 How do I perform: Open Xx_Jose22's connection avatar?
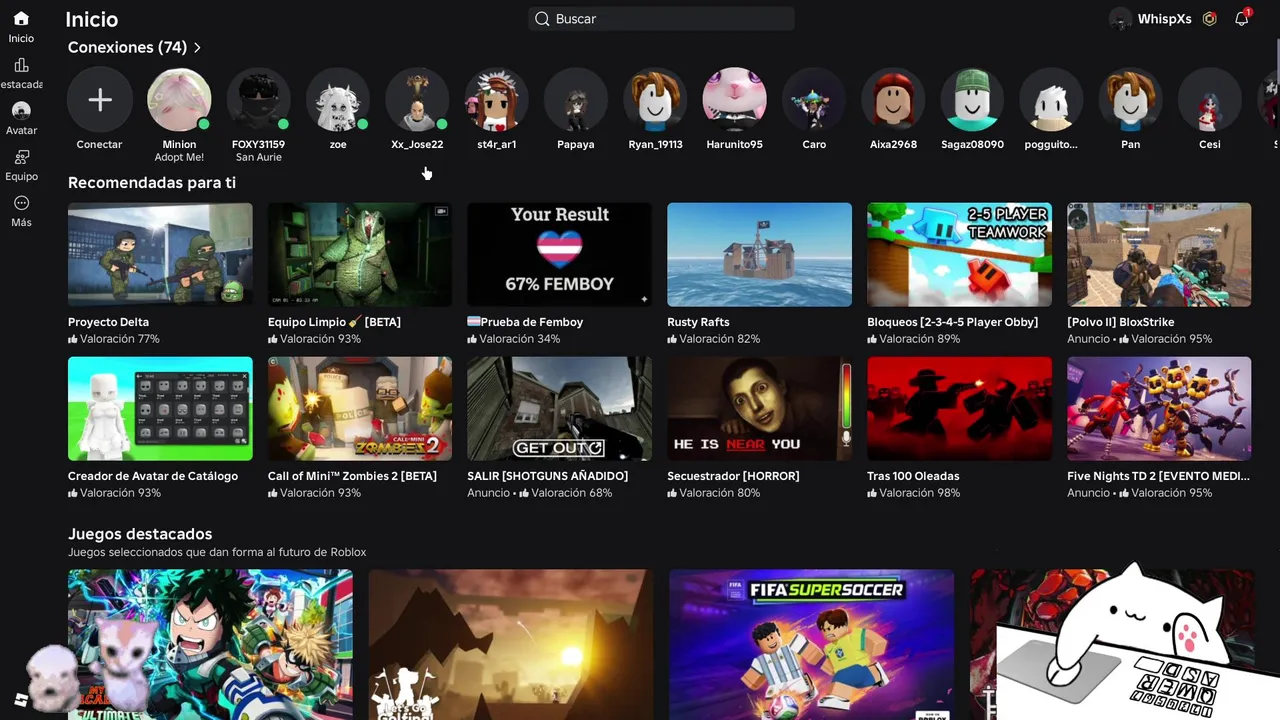[417, 100]
